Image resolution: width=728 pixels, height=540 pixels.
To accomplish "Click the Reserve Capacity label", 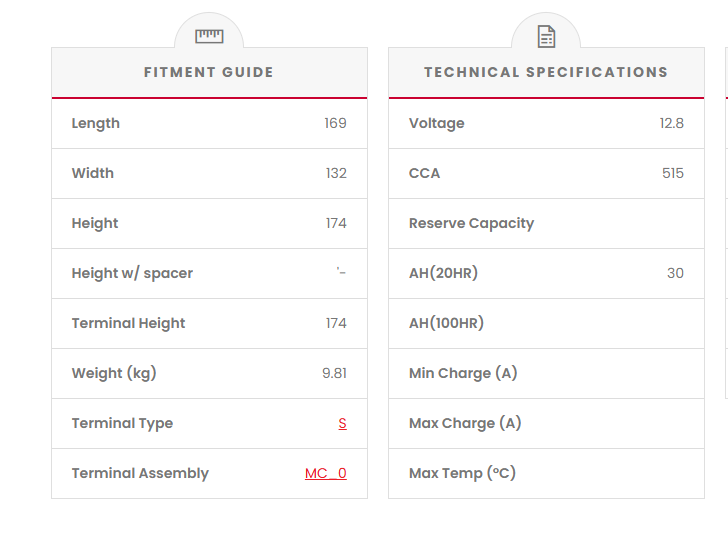I will (x=471, y=223).
